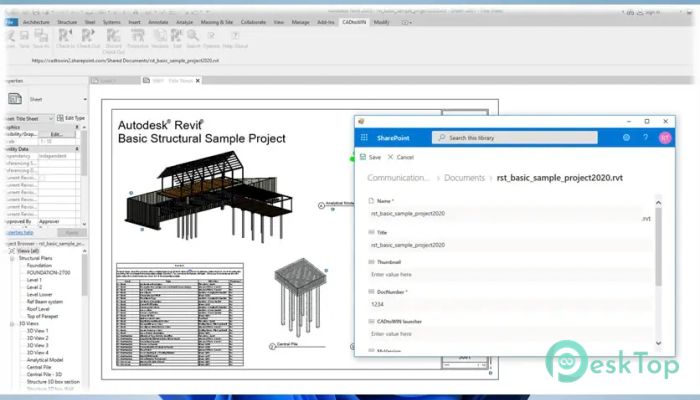
Task: Click the Check Out ribbon icon
Action: pos(88,35)
